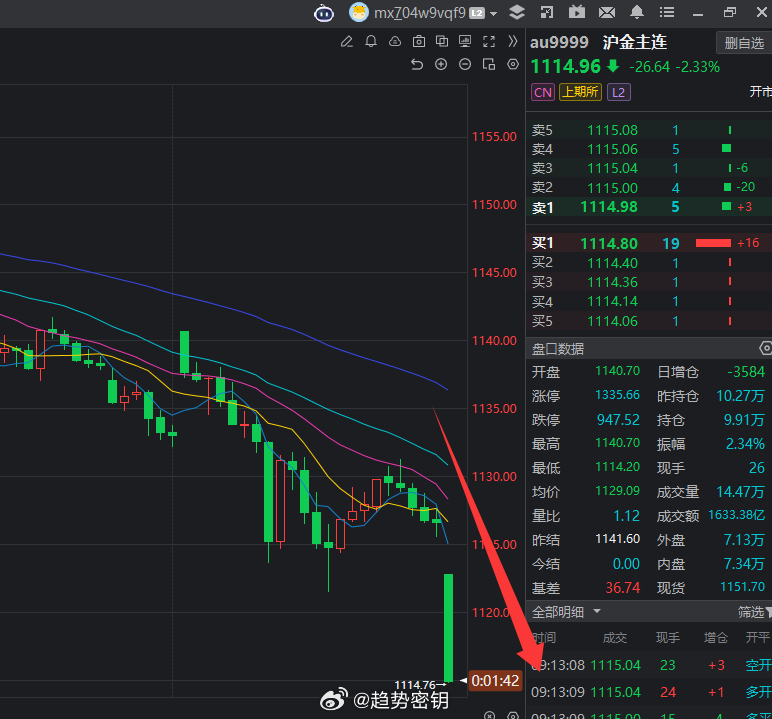The width and height of the screenshot is (772, 719).
Task: Click 跌停 value 947.52
Action: coord(618,420)
